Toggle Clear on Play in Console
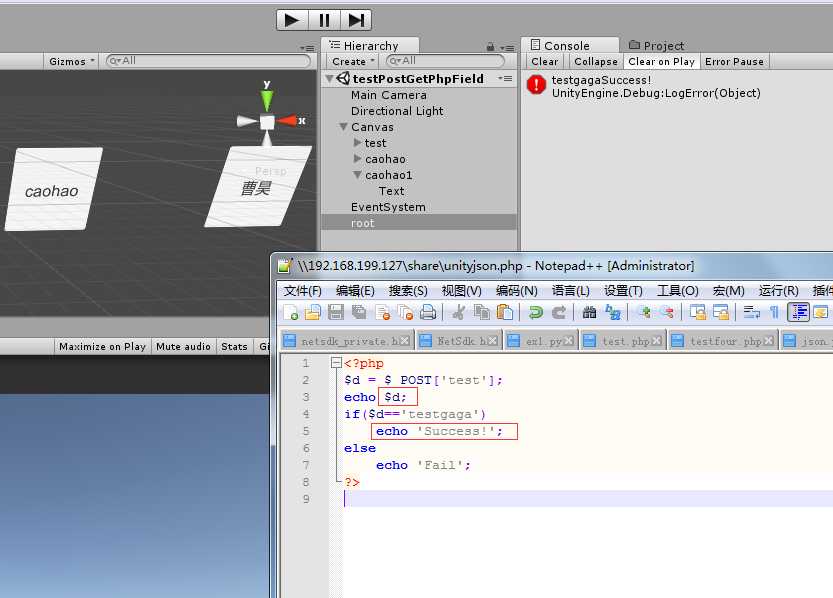 [x=661, y=62]
